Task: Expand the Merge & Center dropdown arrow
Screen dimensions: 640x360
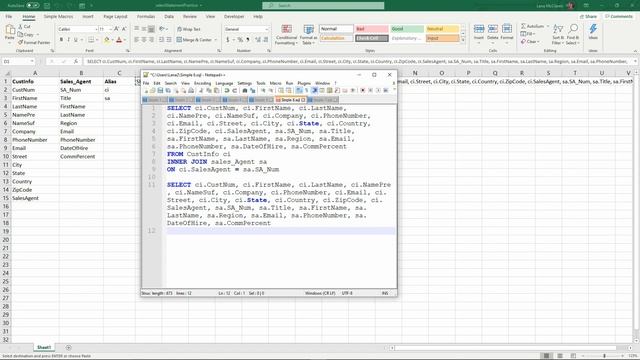Action: tap(216, 40)
